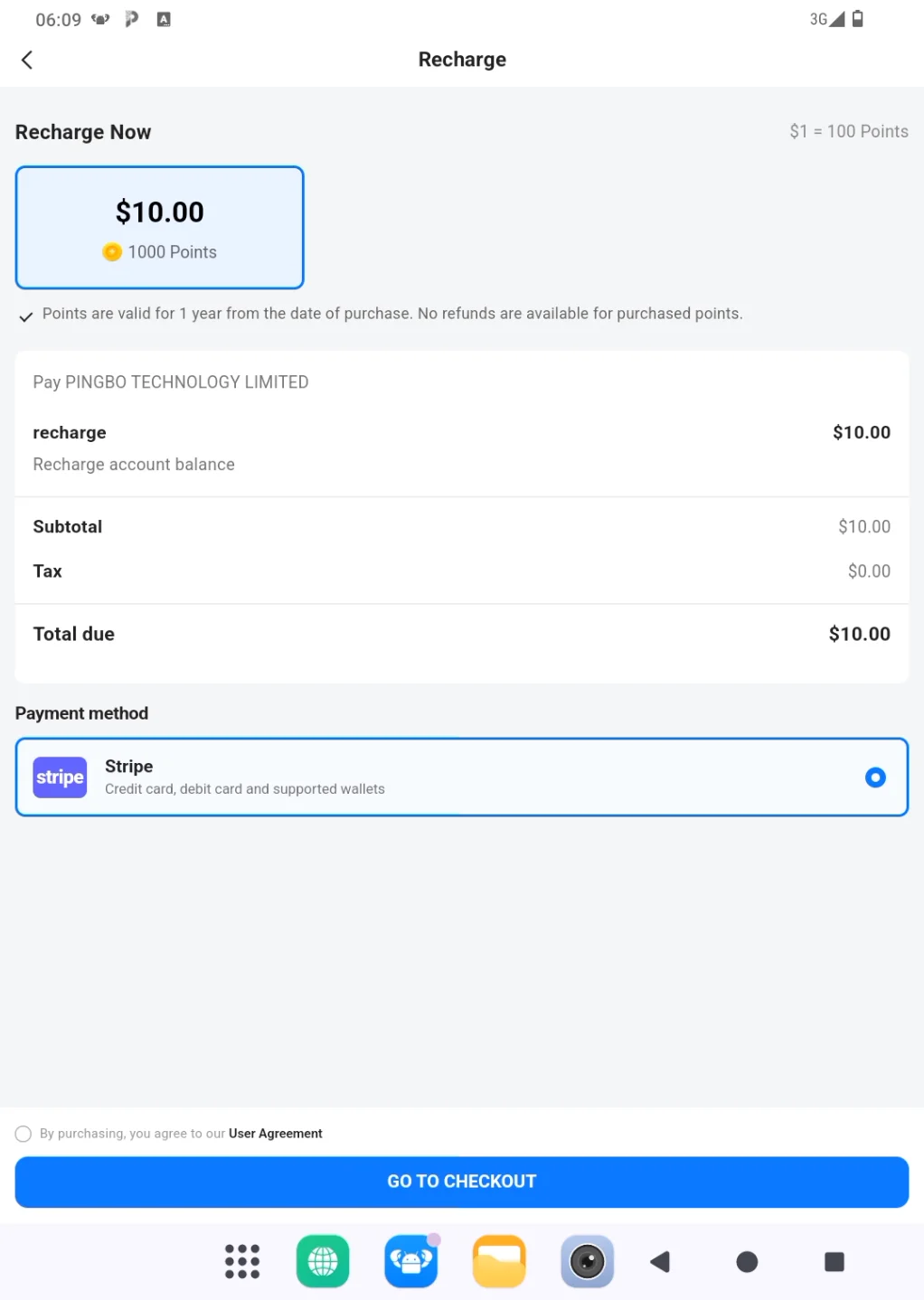Viewport: 924px width, 1300px height.
Task: Go back using the header arrow
Action: (x=27, y=60)
